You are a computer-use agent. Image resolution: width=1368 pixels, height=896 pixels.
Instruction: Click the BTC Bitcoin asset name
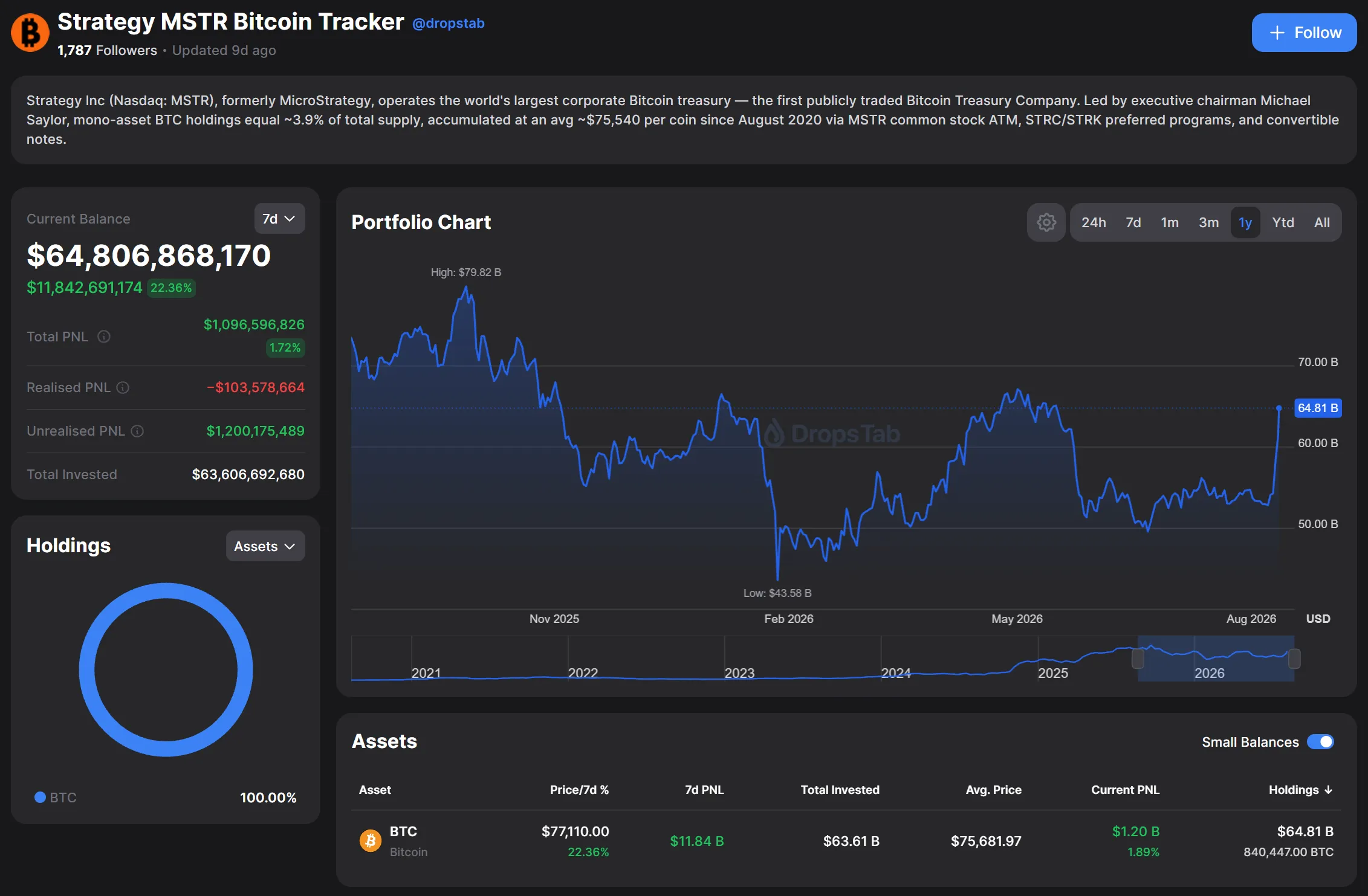[409, 841]
